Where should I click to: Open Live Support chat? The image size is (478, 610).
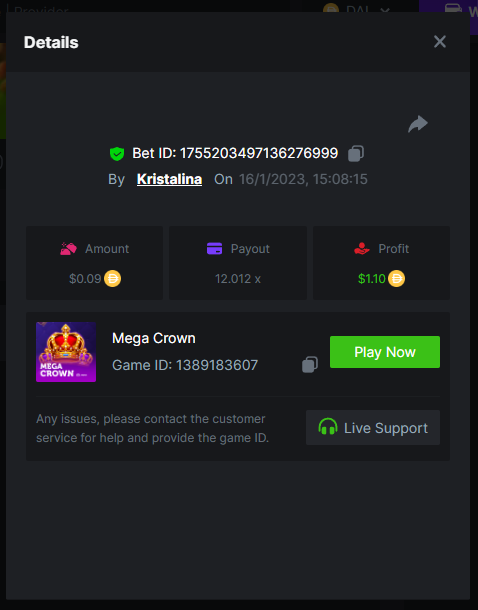[373, 428]
